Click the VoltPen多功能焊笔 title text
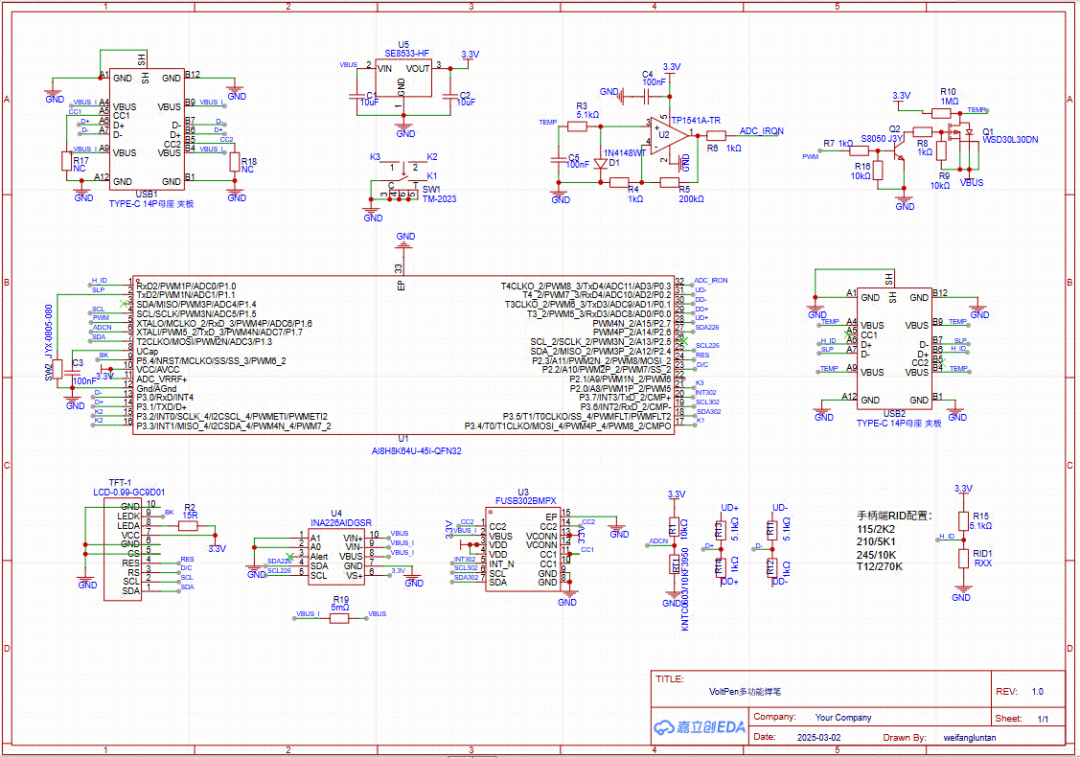 [x=745, y=692]
